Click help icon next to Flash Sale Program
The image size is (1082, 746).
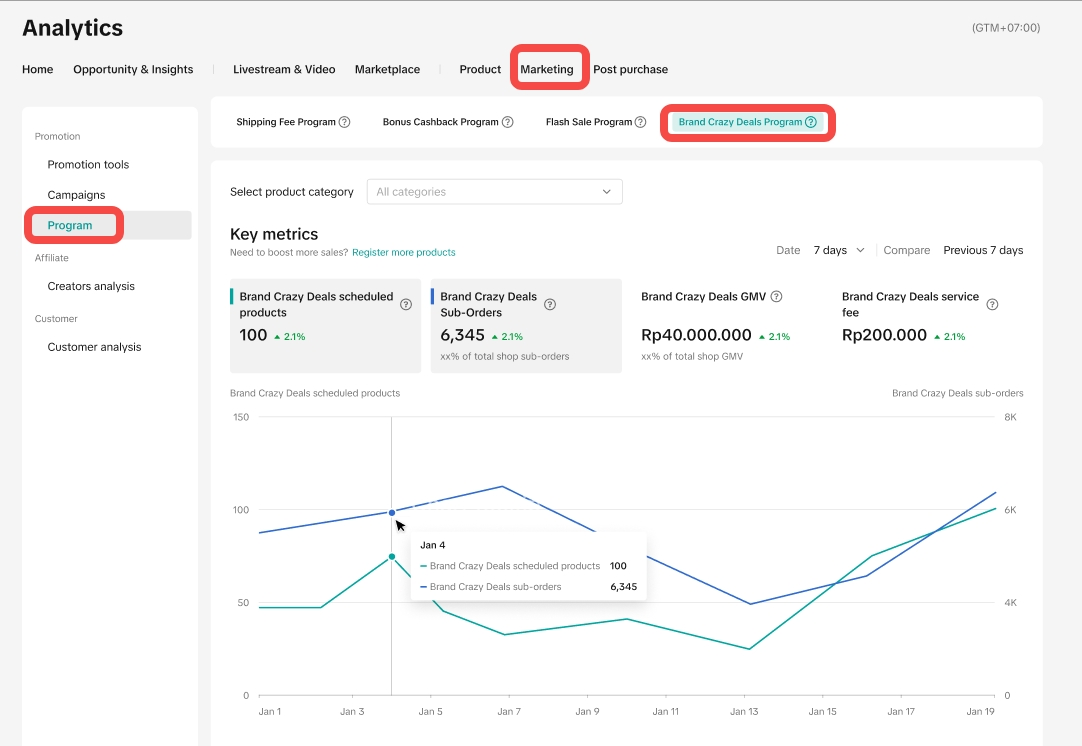(x=641, y=122)
